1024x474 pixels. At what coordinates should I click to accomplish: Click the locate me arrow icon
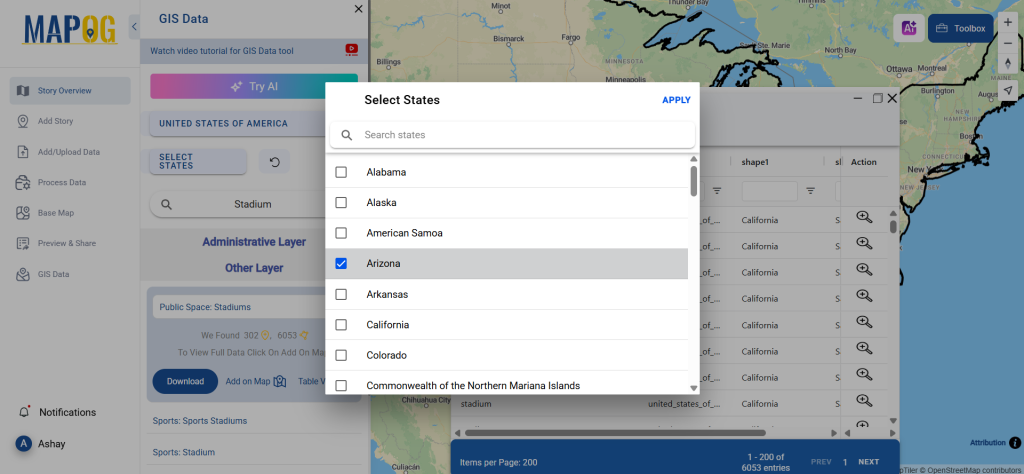(1008, 90)
